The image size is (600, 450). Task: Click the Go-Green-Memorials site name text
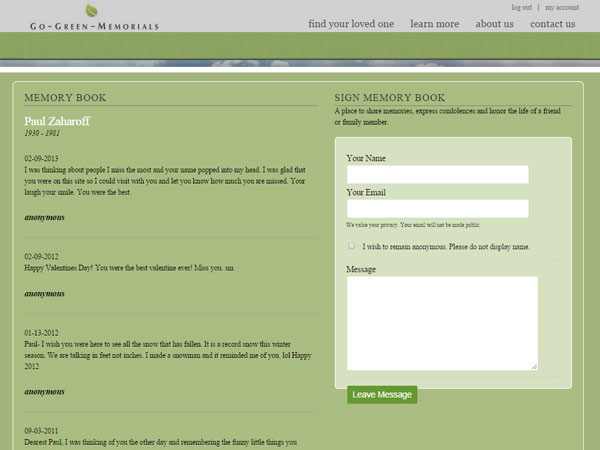pyautogui.click(x=93, y=25)
